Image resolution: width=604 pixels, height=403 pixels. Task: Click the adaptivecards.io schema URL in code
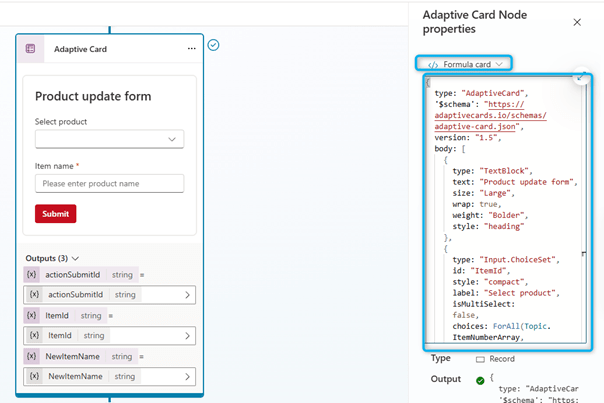(x=490, y=115)
